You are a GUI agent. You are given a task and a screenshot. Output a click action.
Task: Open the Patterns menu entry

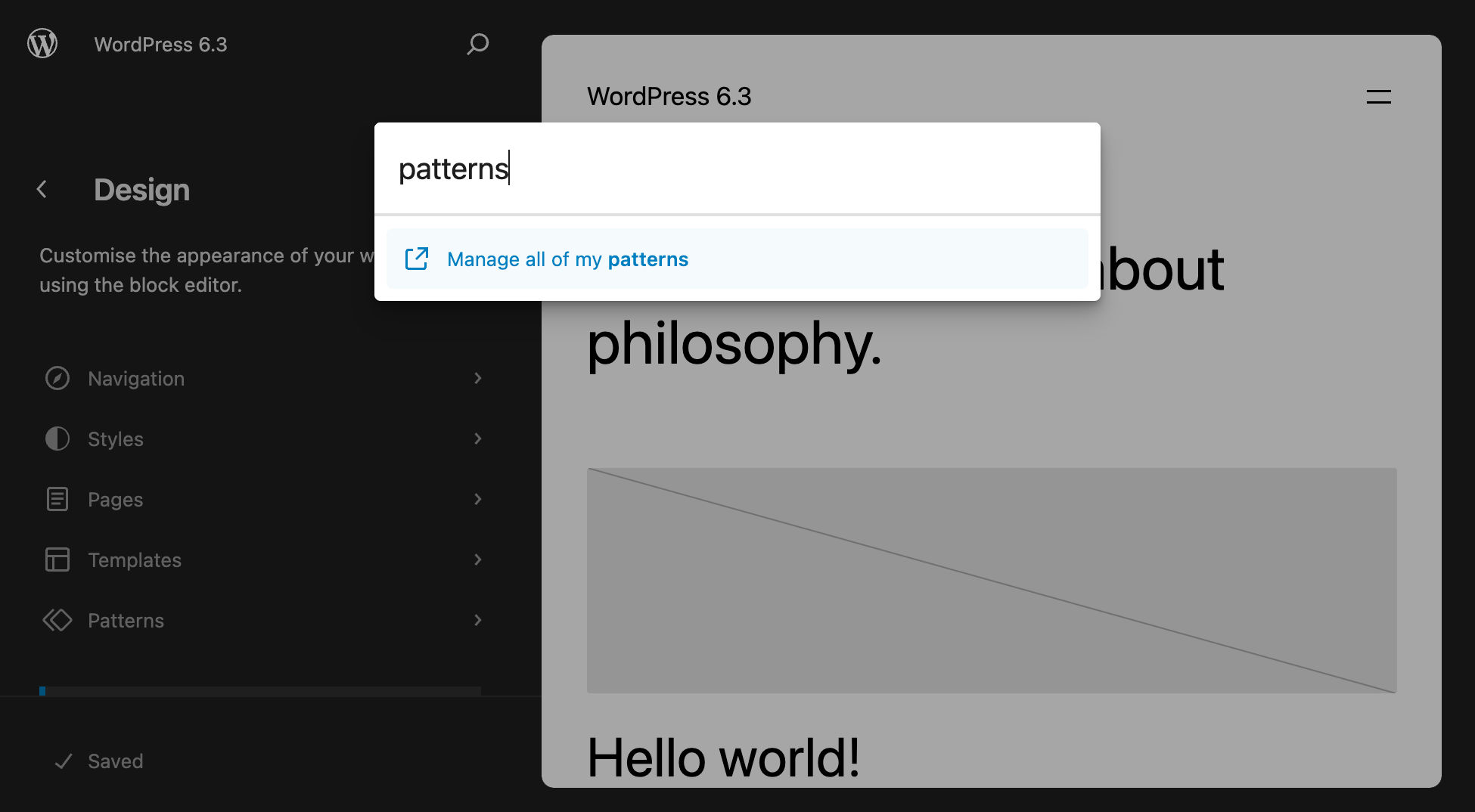(126, 620)
